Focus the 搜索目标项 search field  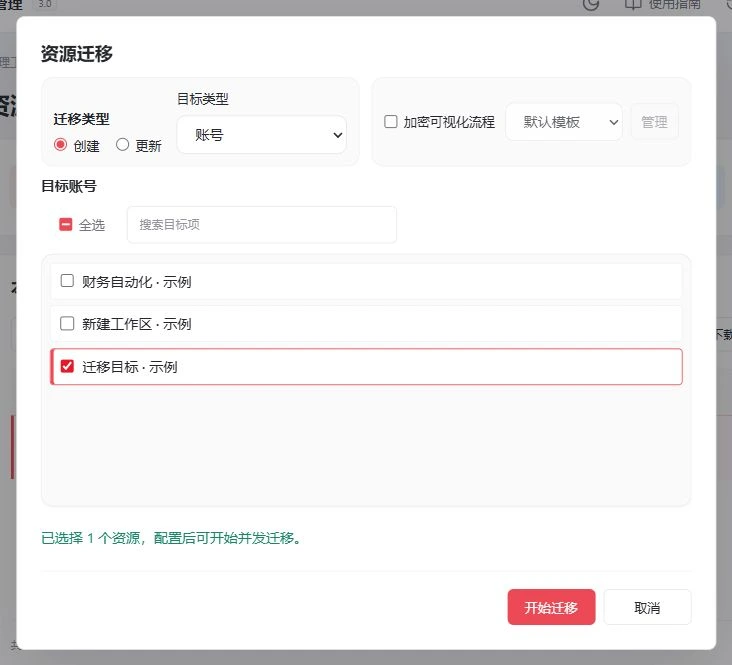click(262, 225)
